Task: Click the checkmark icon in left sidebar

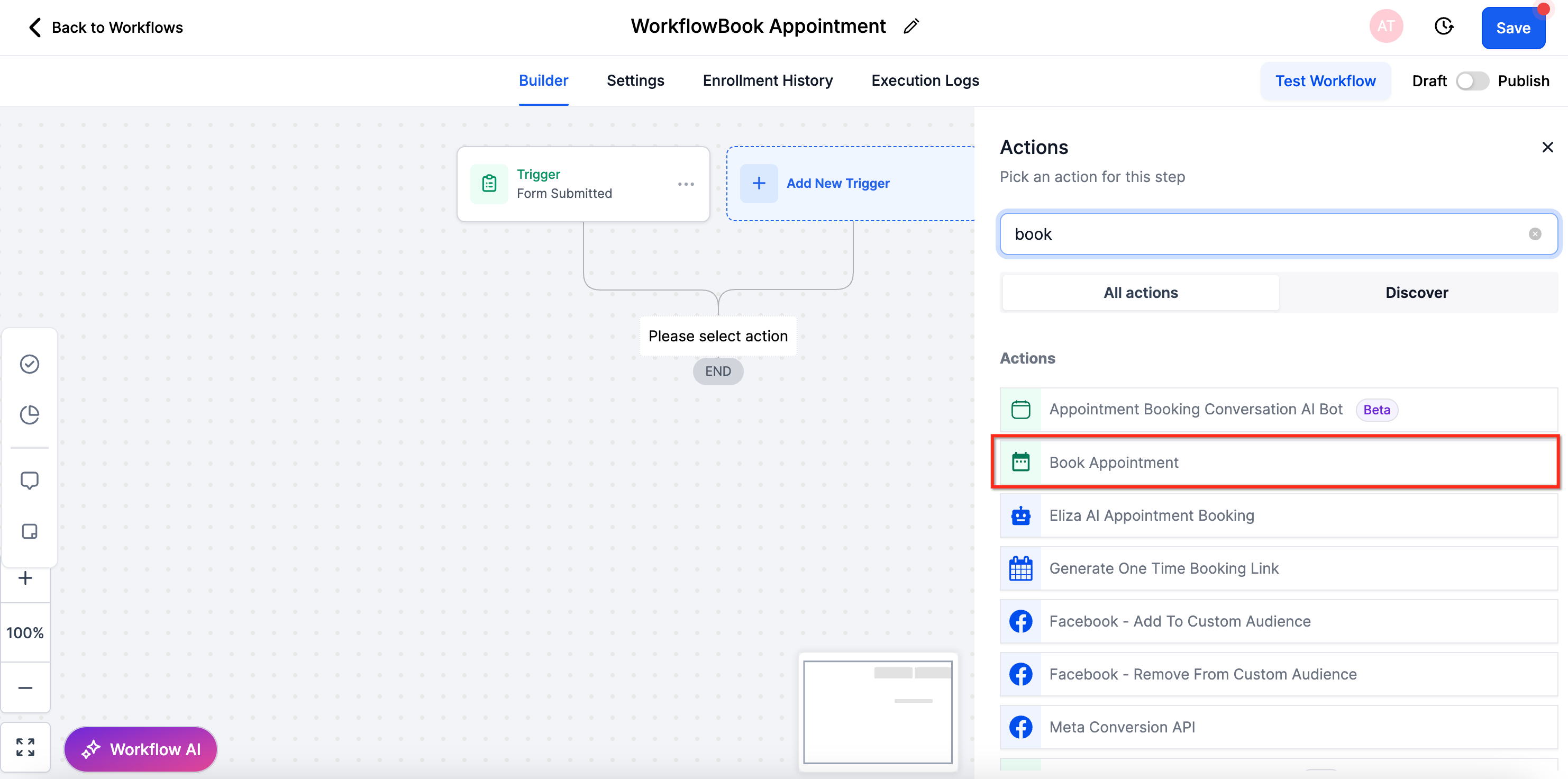Action: [x=29, y=364]
